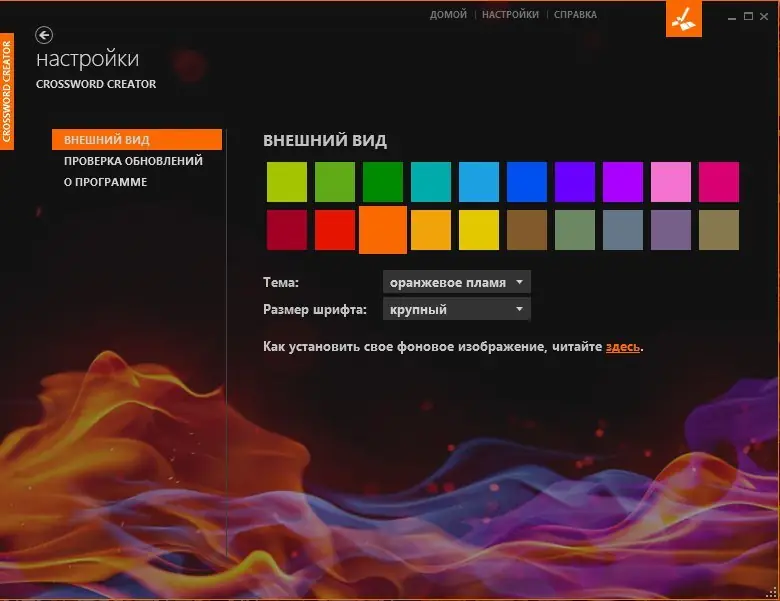780x601 pixels.
Task: Pick the dark green color swatch
Action: [383, 182]
